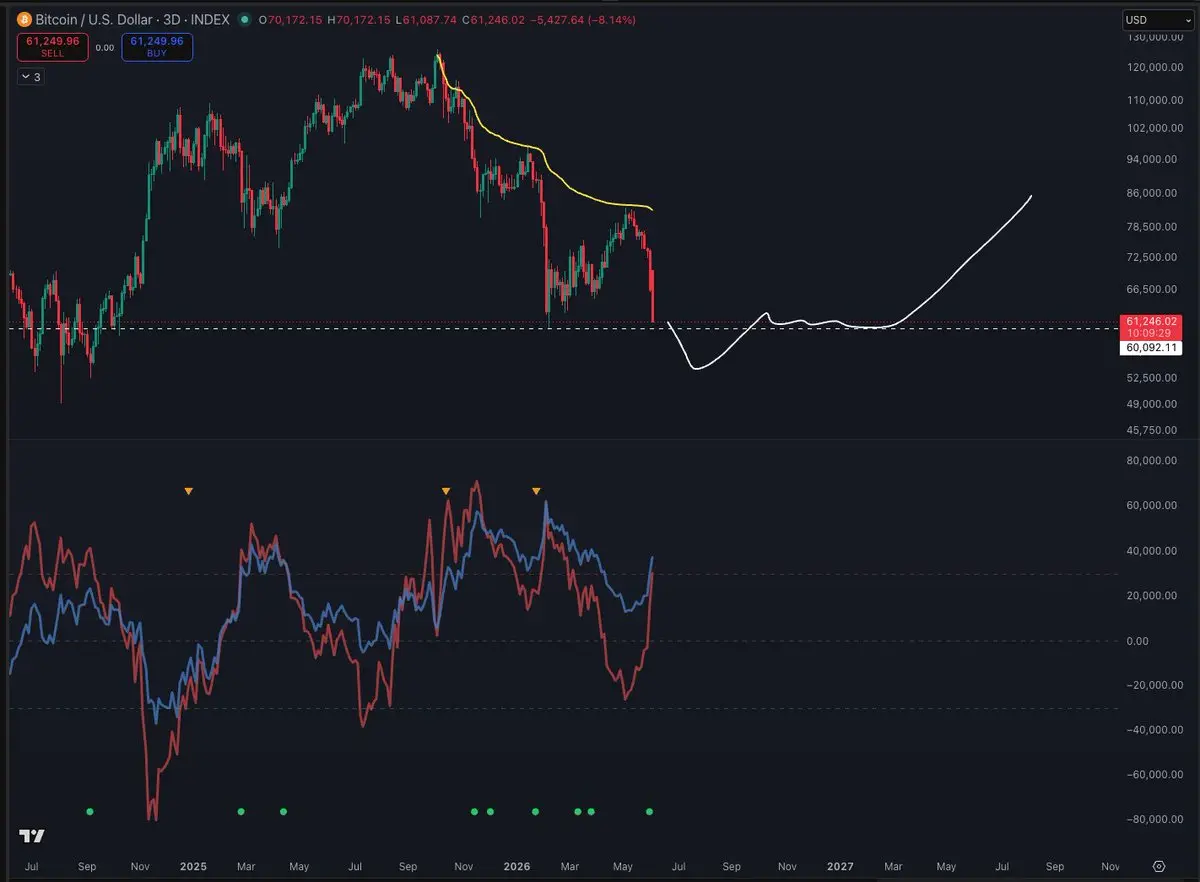Click the −60,000.00 indicator axis label
This screenshot has height=882, width=1200.
pyautogui.click(x=1155, y=774)
